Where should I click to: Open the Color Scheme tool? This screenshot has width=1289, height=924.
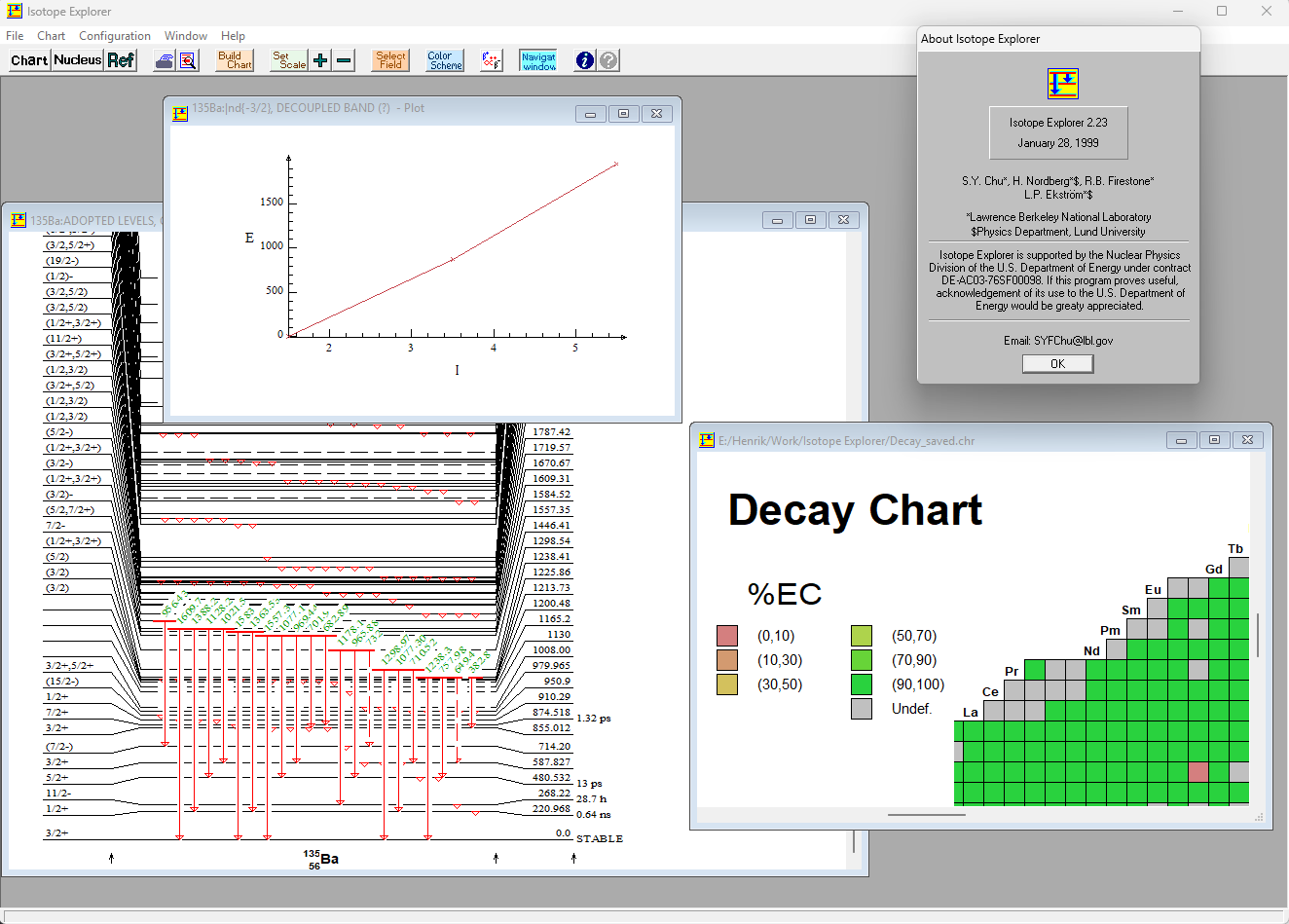pyautogui.click(x=444, y=59)
